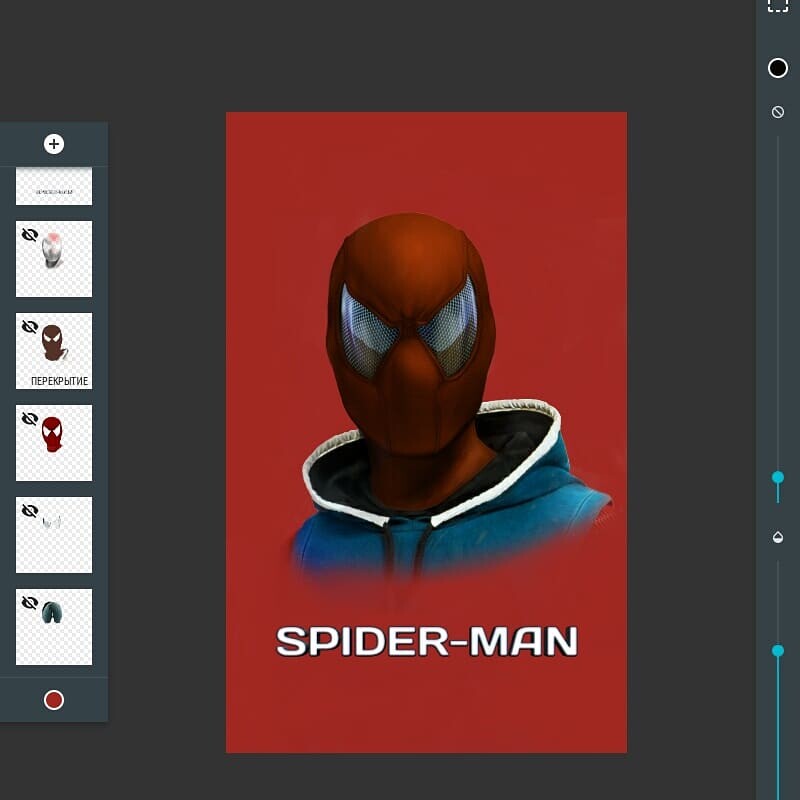Show the hidden grey mask layer
Screen dimensions: 800x800
pyautogui.click(x=30, y=235)
